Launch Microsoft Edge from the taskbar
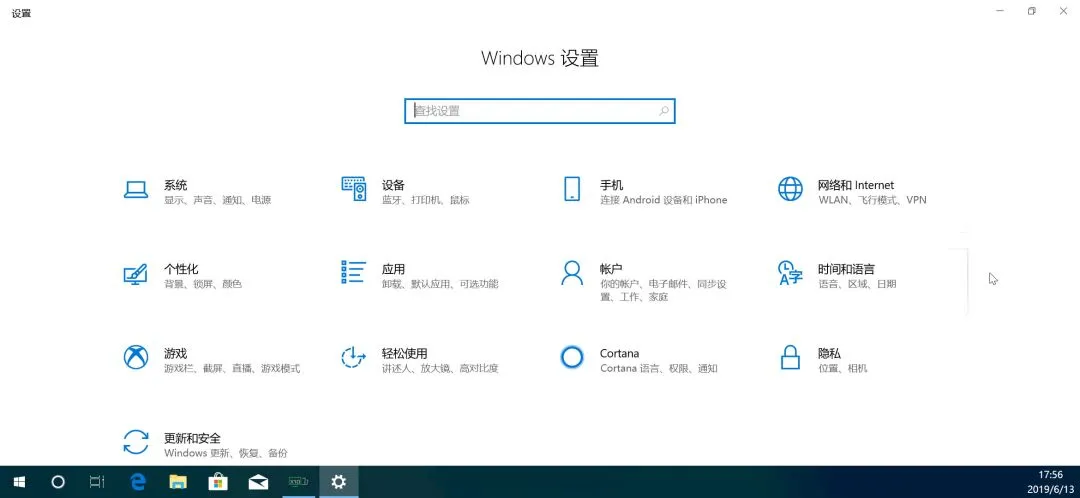Viewport: 1080px width, 498px height. [138, 481]
